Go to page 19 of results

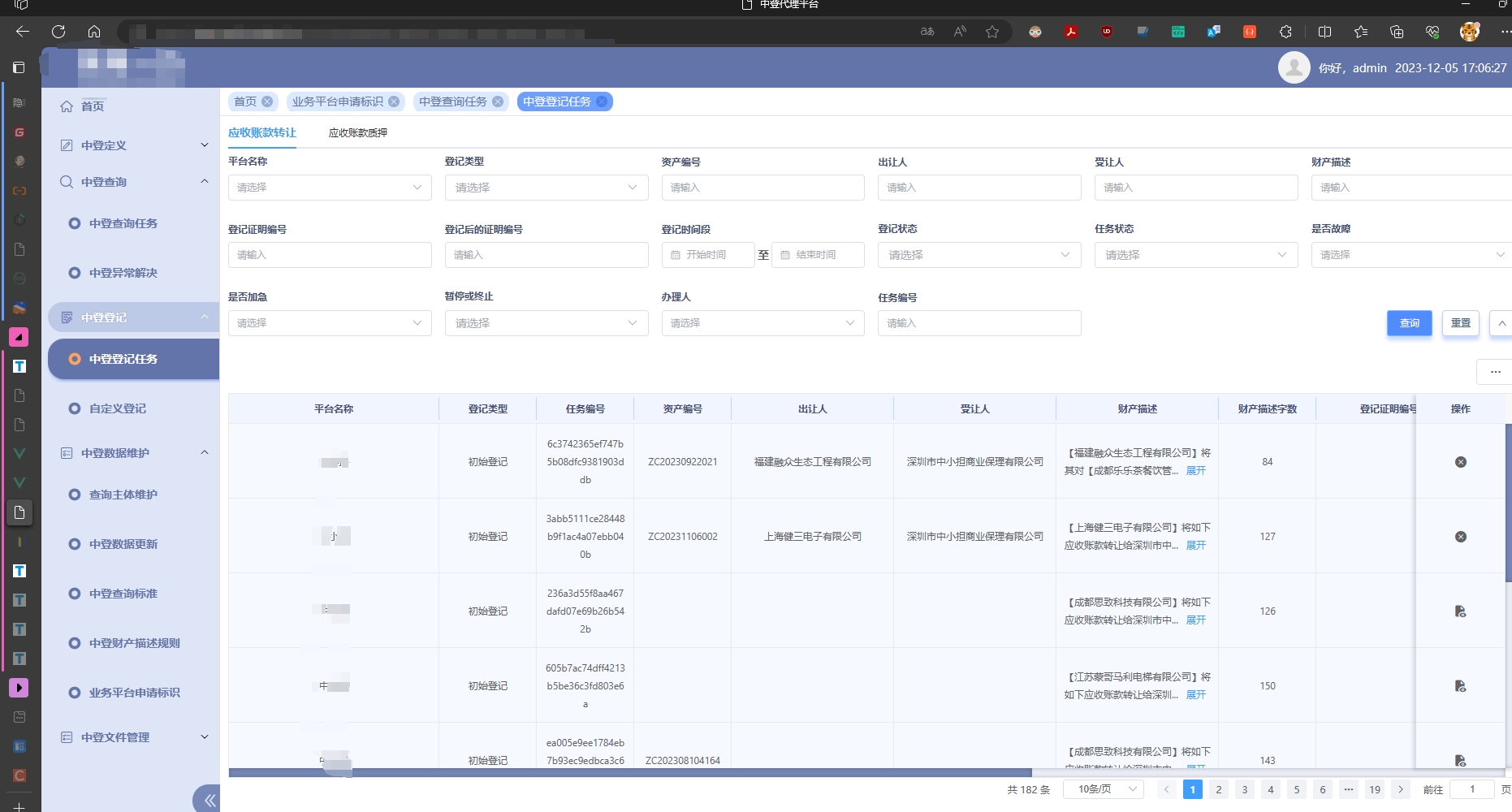click(1375, 789)
